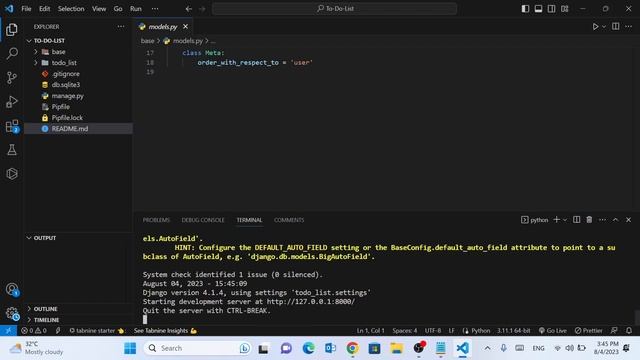Toggle the bottom Panel visibility
The height and width of the screenshot is (360, 640).
pyautogui.click(x=538, y=9)
